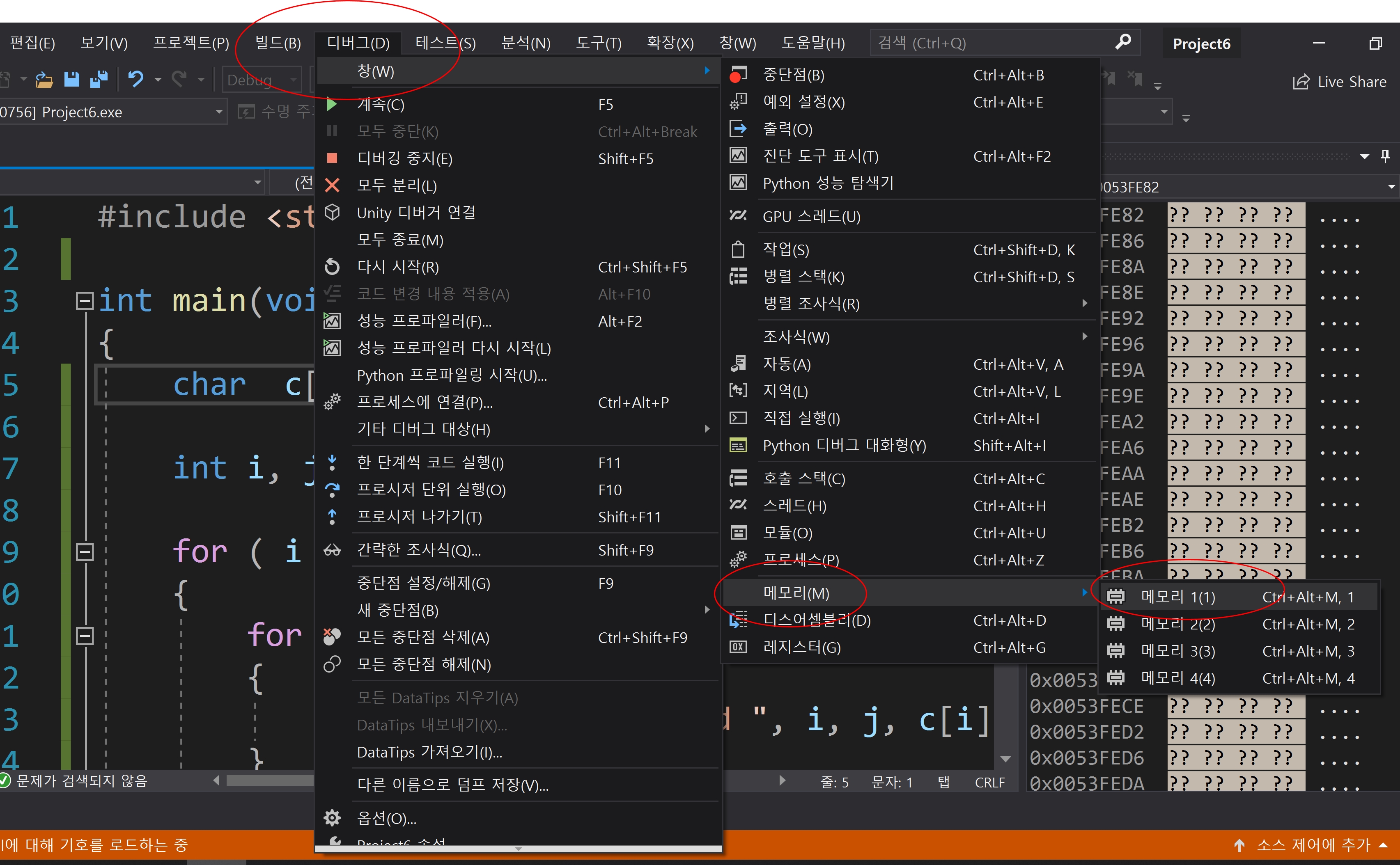This screenshot has height=865, width=1400.
Task: Expand 메모리(M) submenu
Action: tap(910, 593)
